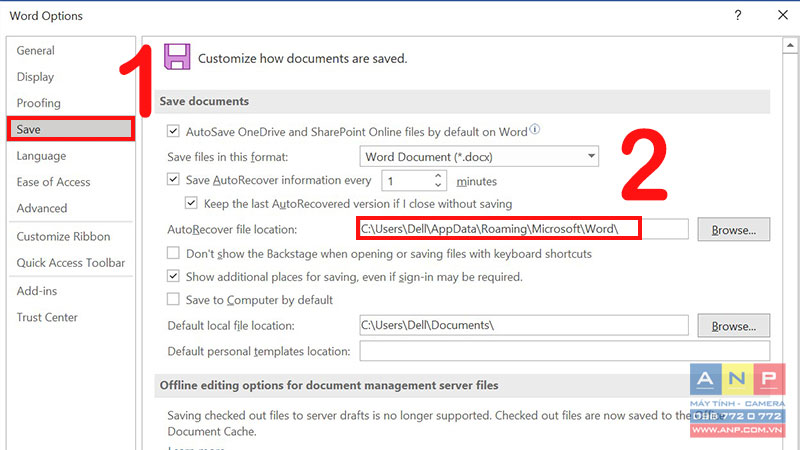This screenshot has height=450, width=800.
Task: Enable Don't show the Backstage checkbox
Action: [173, 253]
